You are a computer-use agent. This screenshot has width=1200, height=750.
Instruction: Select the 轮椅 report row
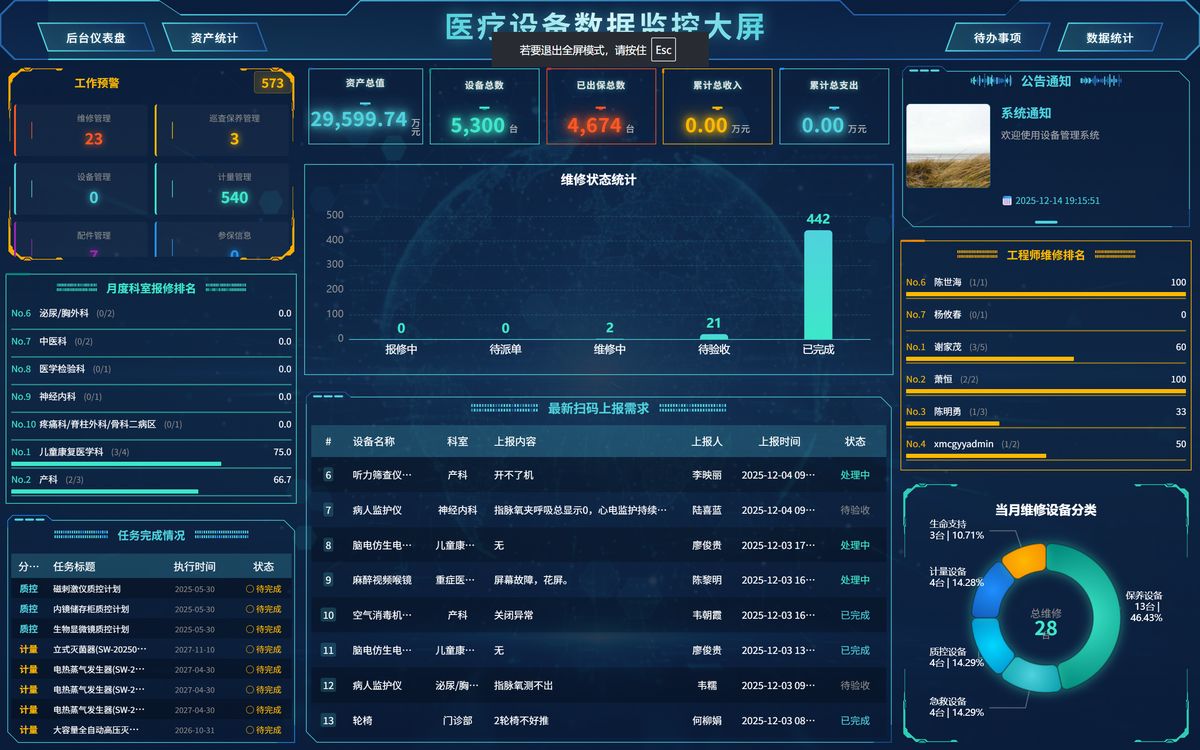[599, 720]
